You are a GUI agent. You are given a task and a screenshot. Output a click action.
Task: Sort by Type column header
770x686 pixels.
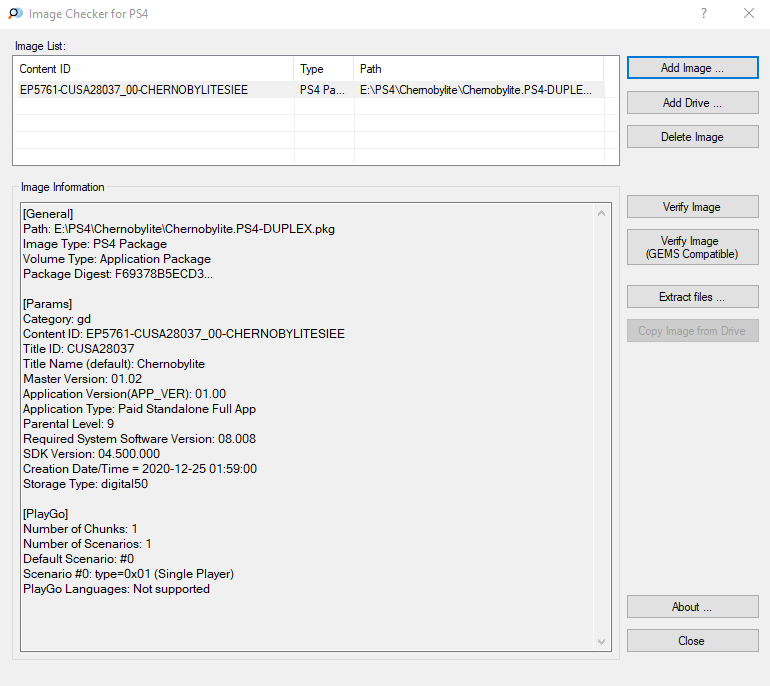click(324, 69)
